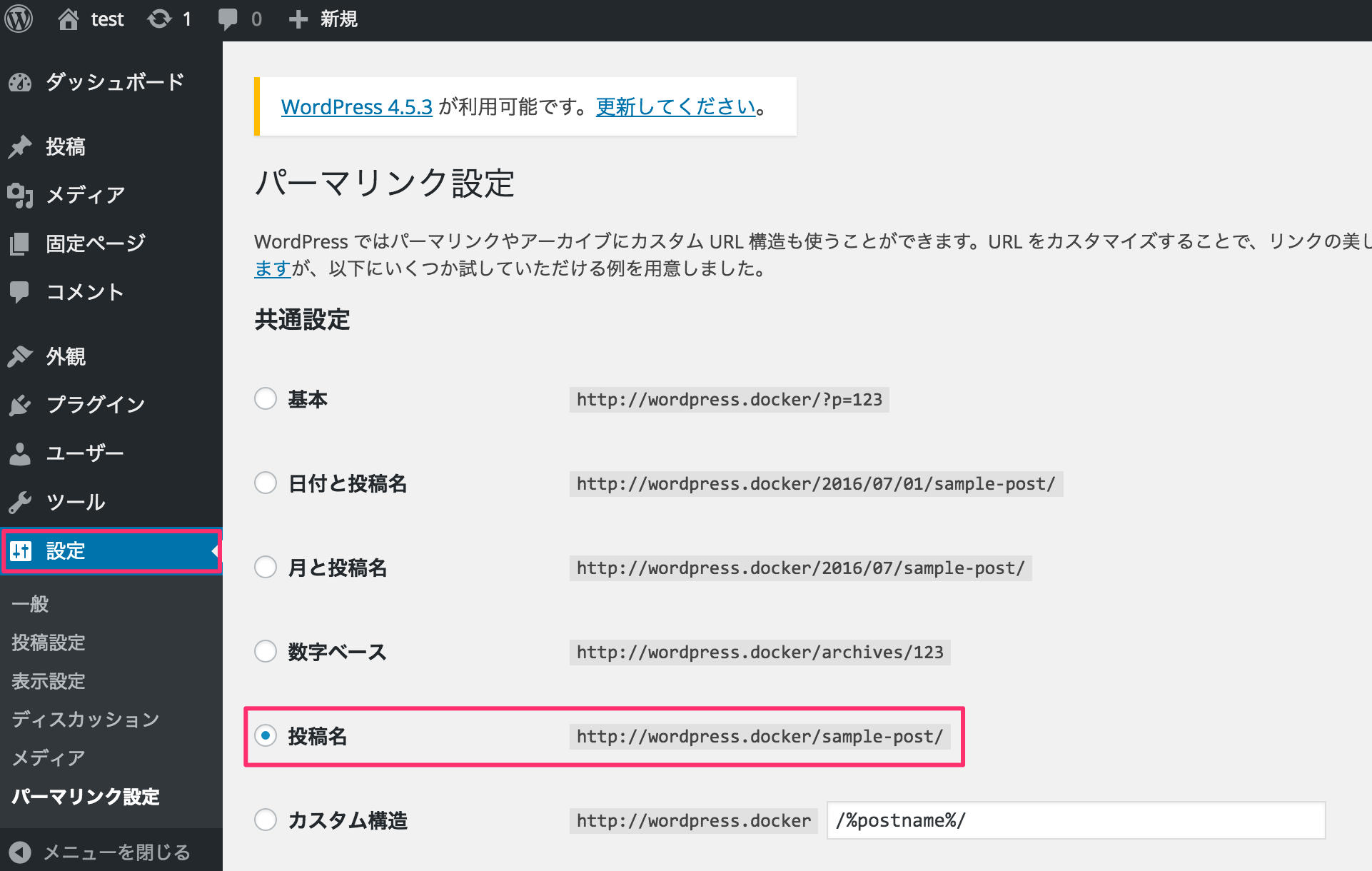Image resolution: width=1372 pixels, height=871 pixels.
Task: Select the 月と投稿名 radio button
Action: point(266,567)
